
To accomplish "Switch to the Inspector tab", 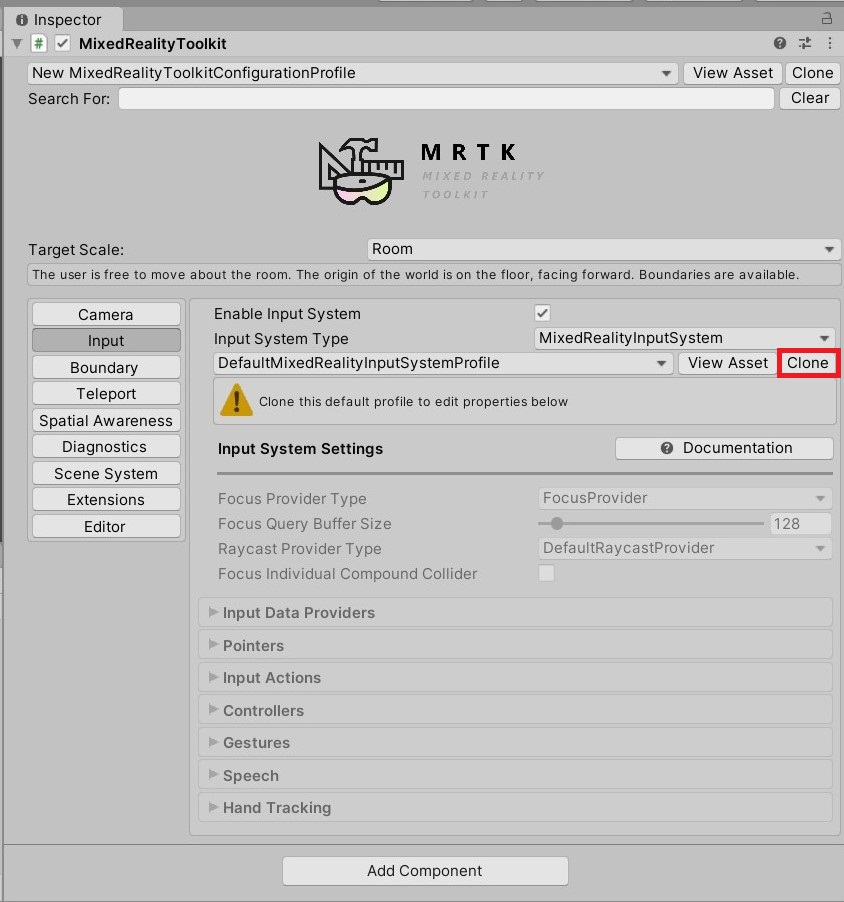I will 62,20.
